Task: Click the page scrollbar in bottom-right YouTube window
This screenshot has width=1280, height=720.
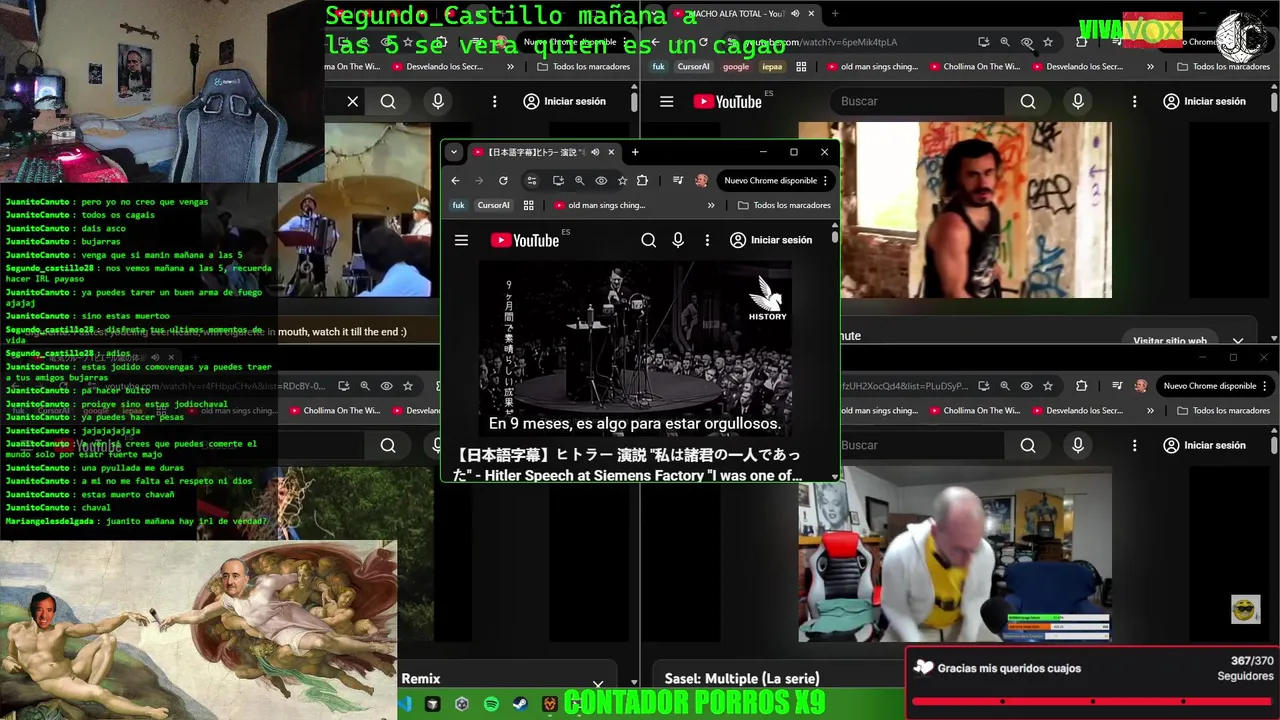Action: [x=1274, y=443]
